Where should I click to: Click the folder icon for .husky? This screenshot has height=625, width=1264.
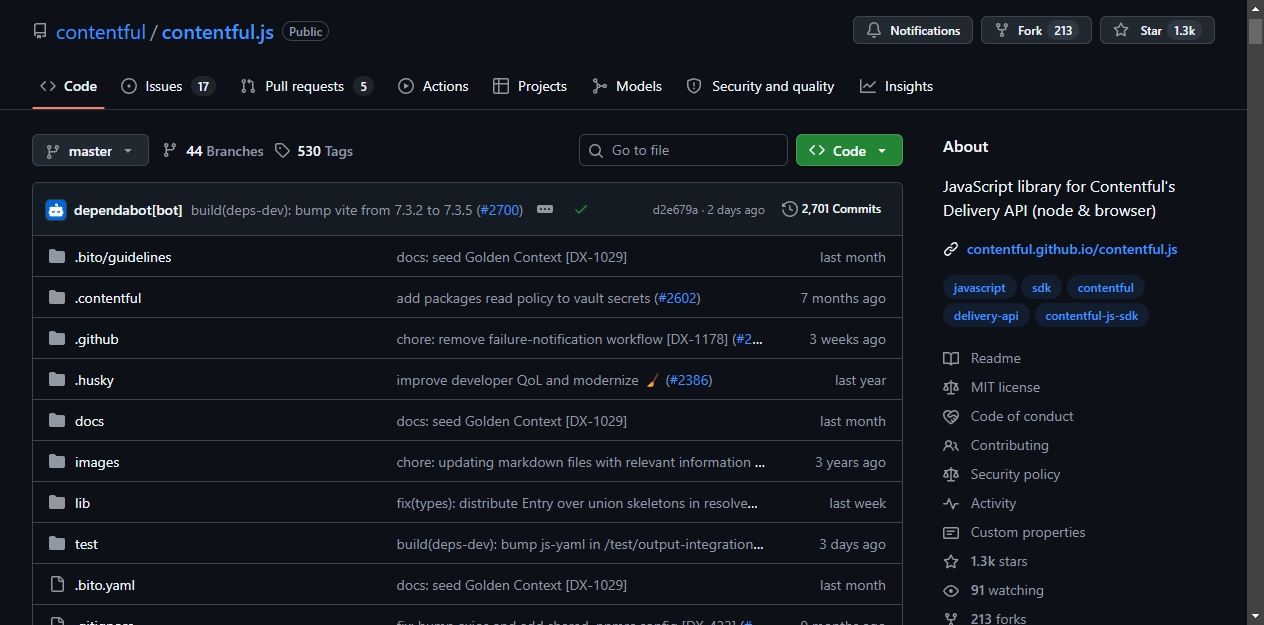pyautogui.click(x=57, y=380)
